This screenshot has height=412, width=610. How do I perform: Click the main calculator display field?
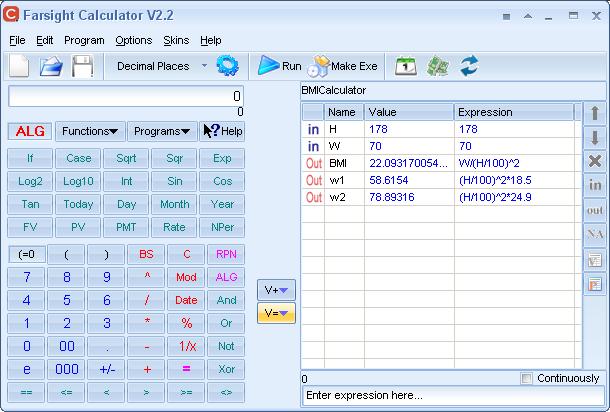(126, 96)
